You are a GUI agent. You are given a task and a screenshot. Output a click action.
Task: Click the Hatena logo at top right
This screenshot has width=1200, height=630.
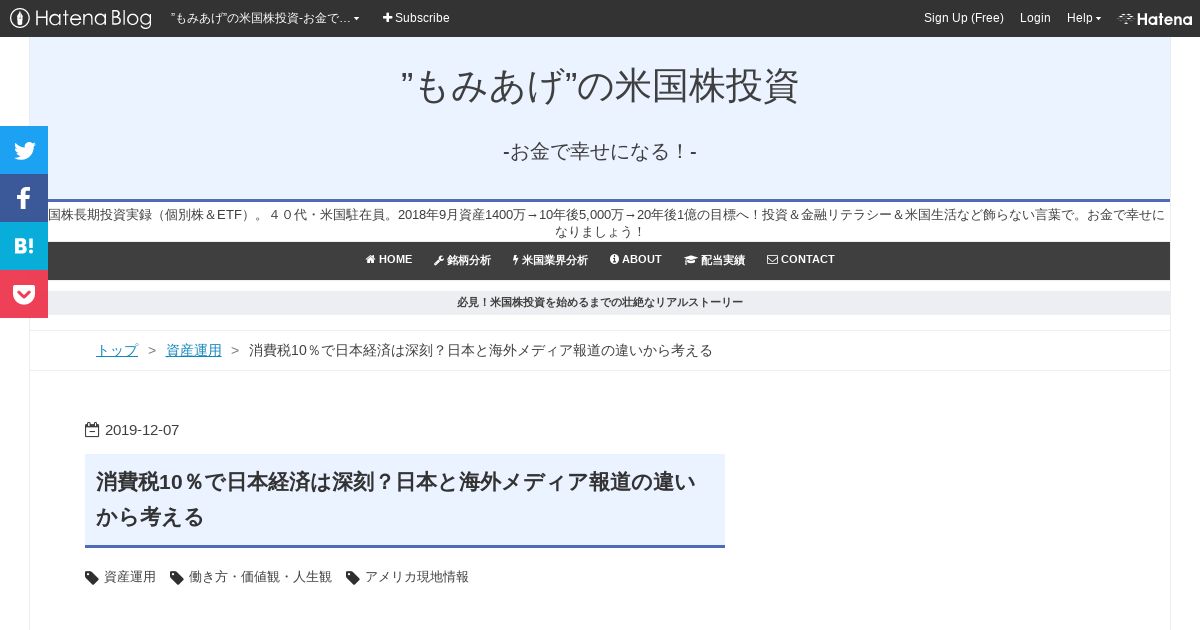1155,18
